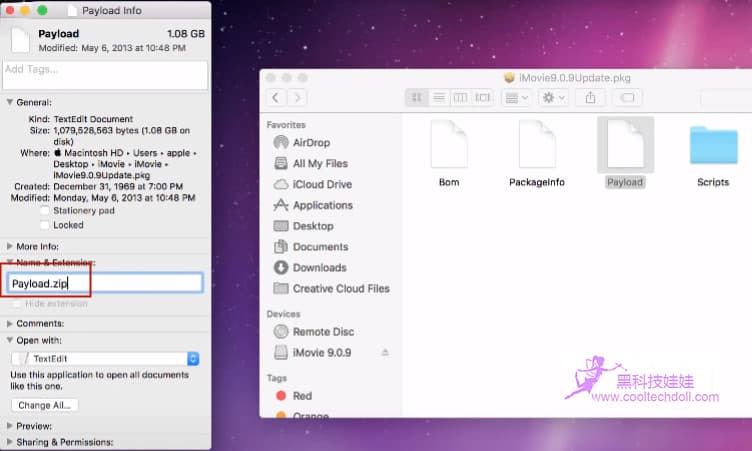Click the Macintosh HD path text
Screen dimensions: 752x451
point(94,153)
